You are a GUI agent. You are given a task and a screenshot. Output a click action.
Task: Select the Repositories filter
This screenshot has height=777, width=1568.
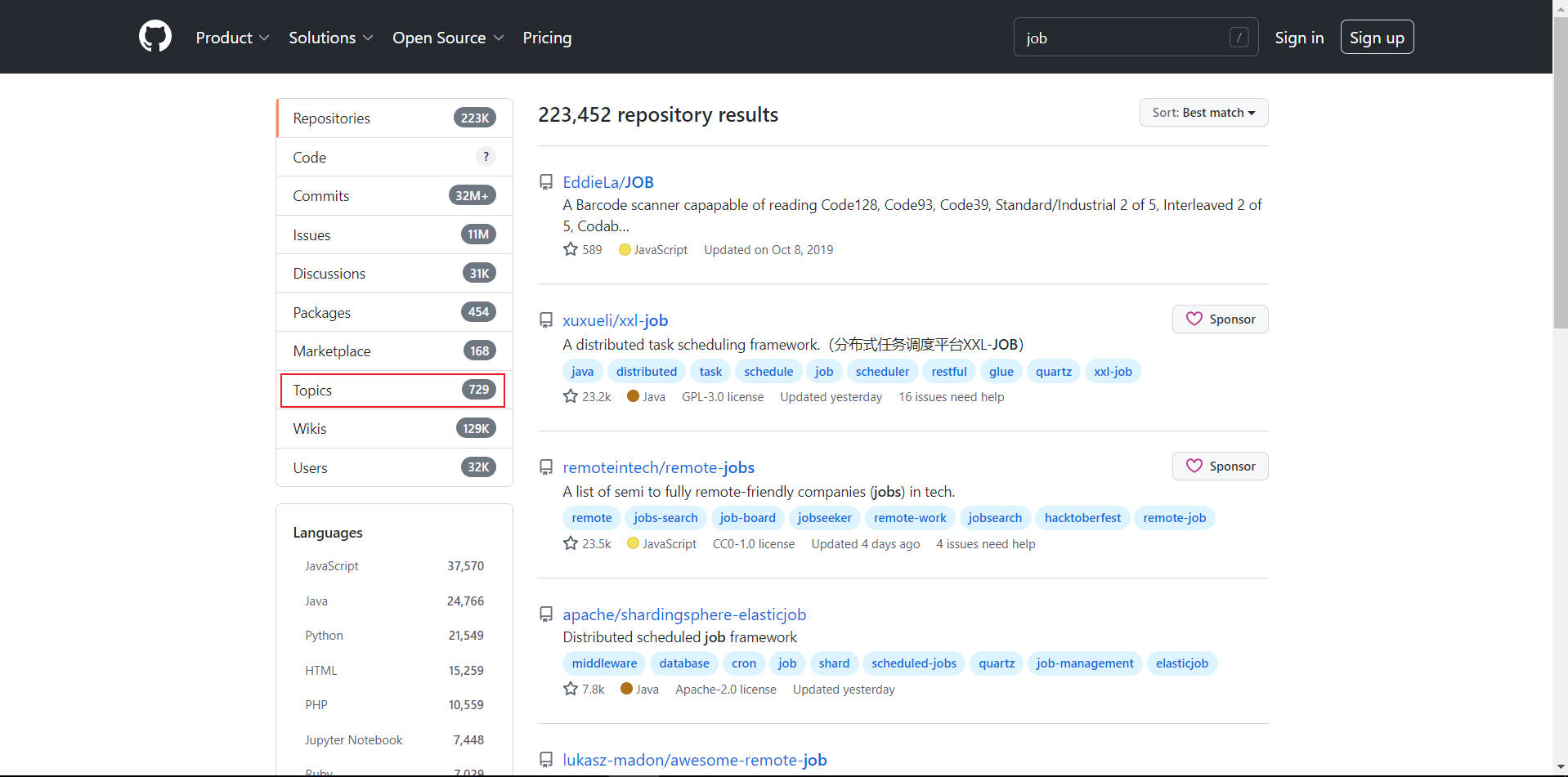coord(394,118)
